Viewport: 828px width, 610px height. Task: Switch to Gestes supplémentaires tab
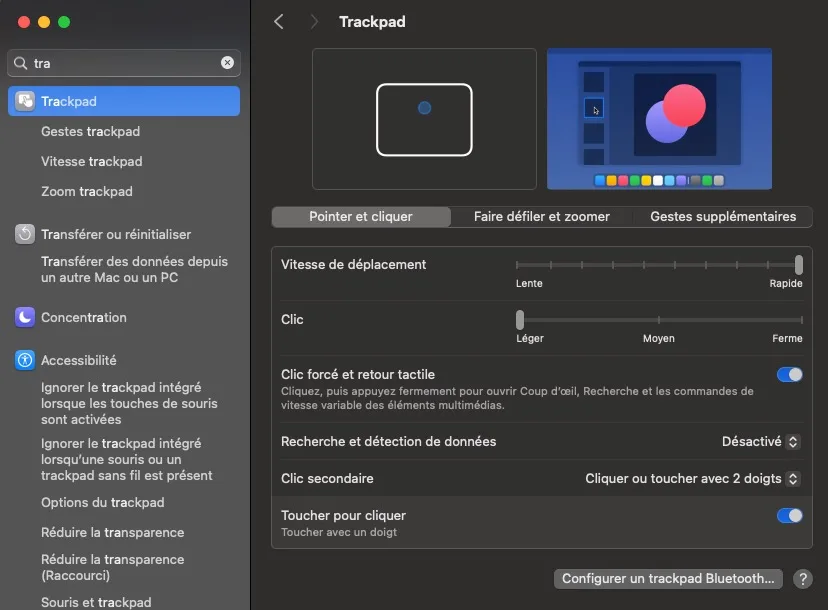click(x=722, y=216)
